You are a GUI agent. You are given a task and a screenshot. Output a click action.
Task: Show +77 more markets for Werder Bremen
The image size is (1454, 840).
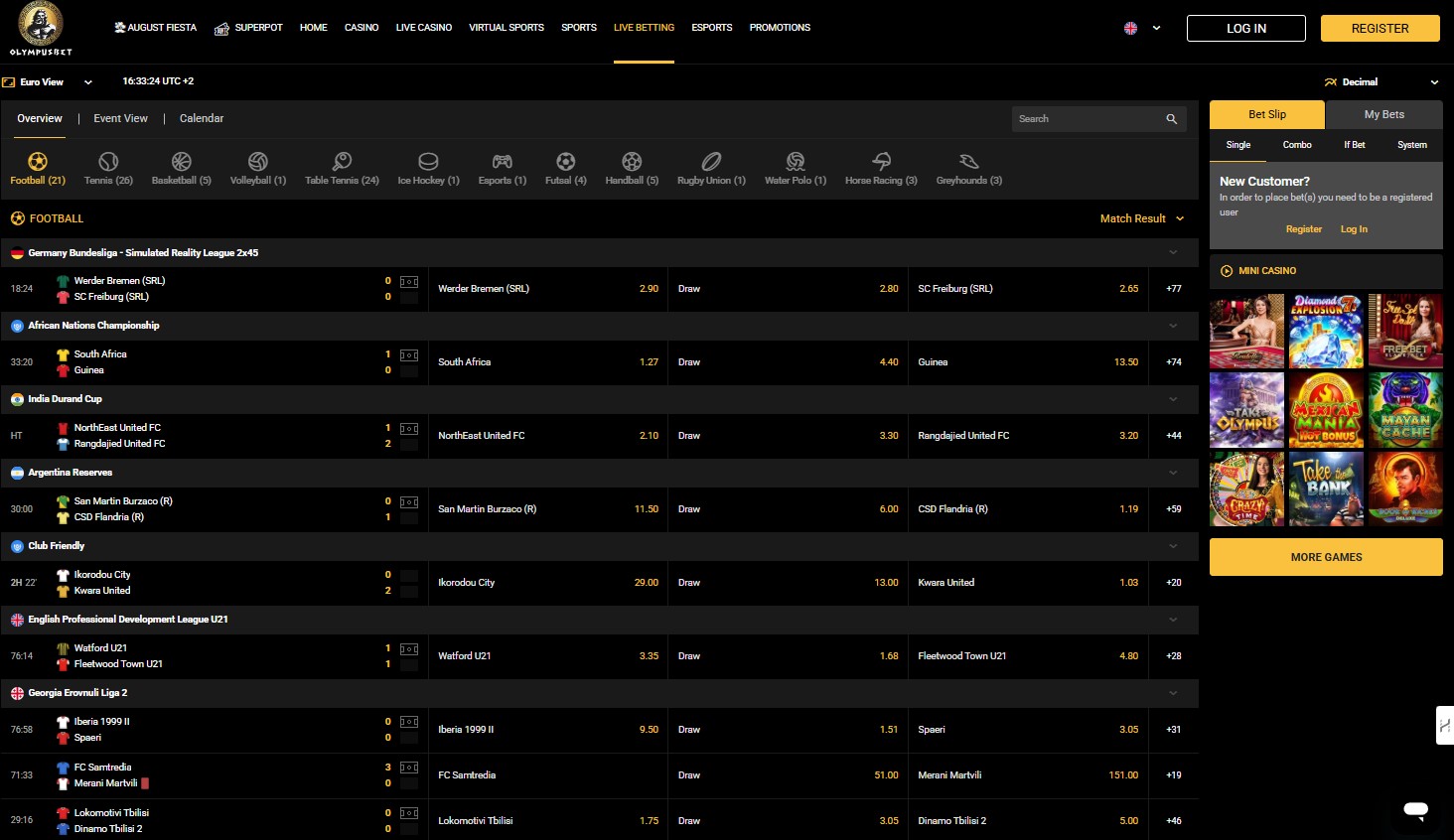point(1174,289)
